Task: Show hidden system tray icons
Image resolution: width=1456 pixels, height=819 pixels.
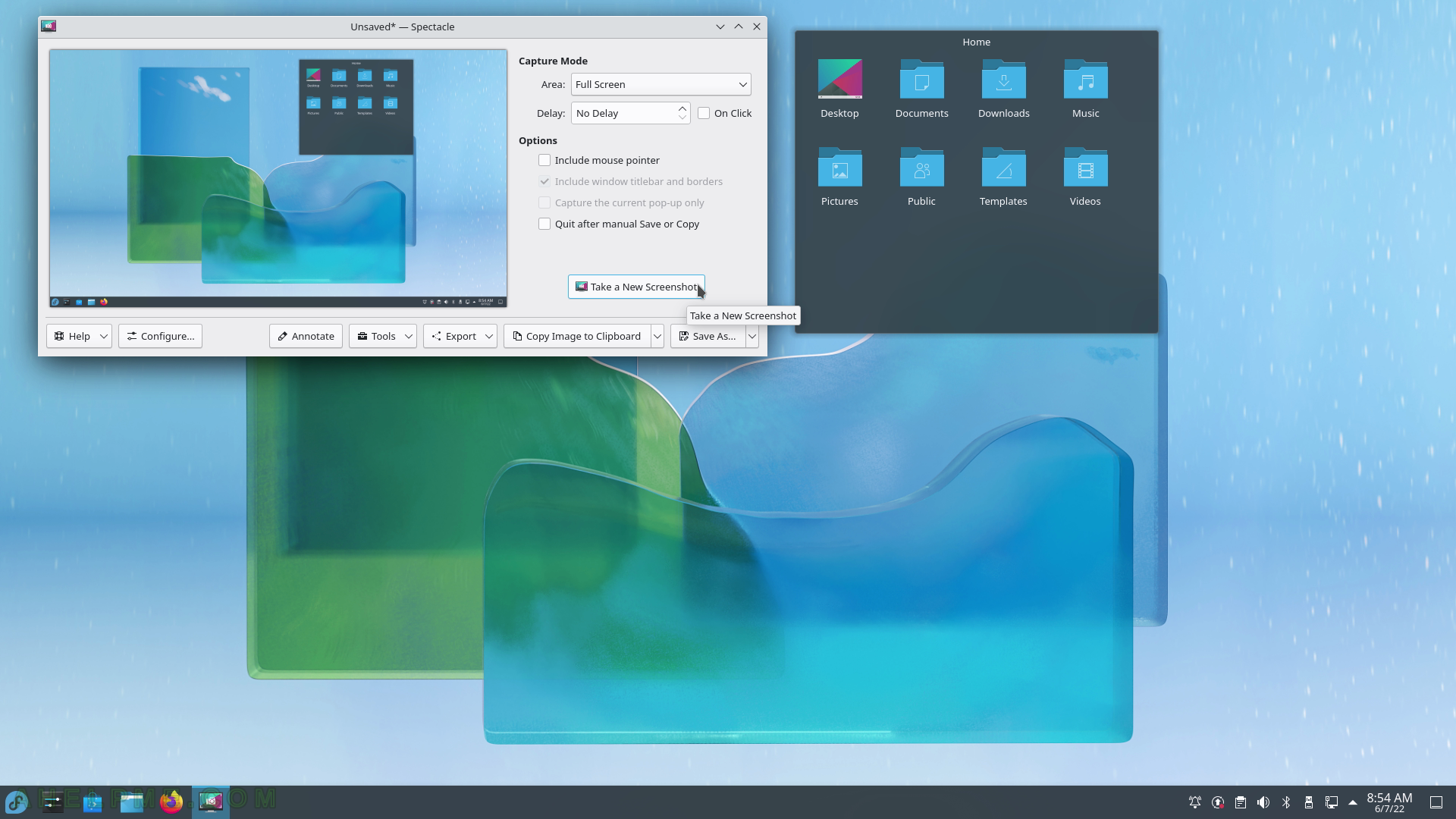Action: click(1353, 802)
